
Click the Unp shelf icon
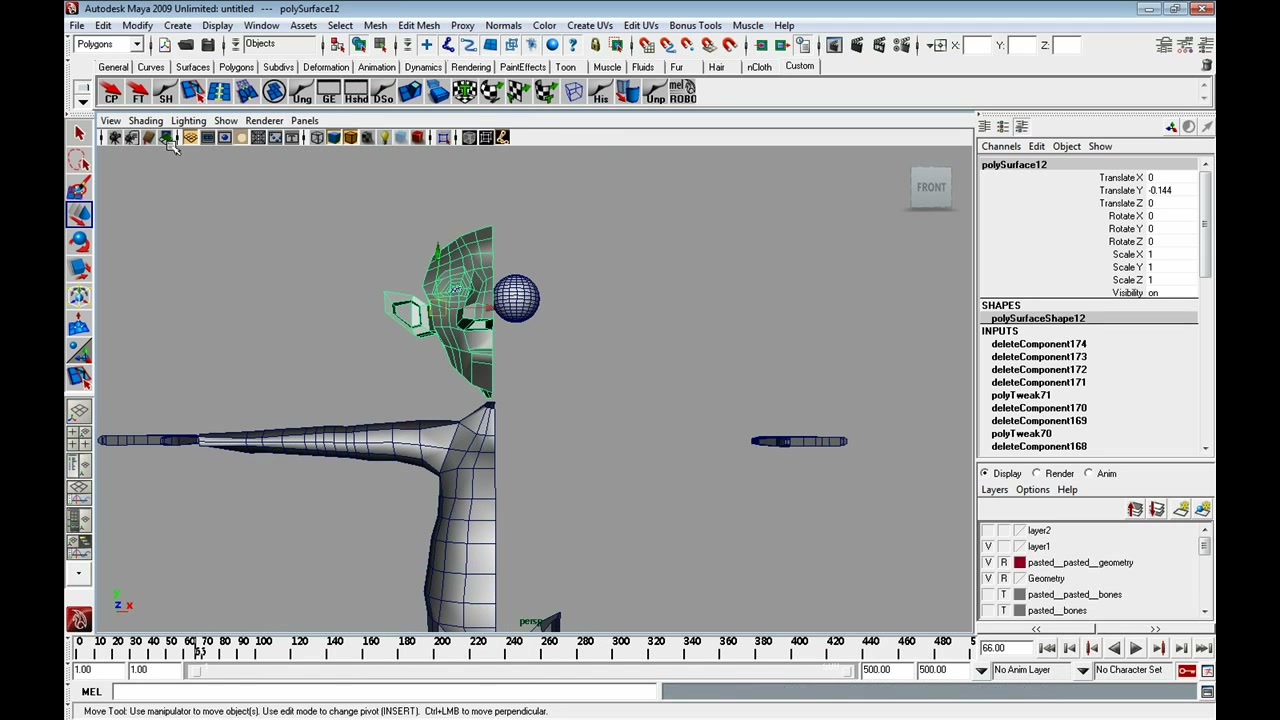655,93
